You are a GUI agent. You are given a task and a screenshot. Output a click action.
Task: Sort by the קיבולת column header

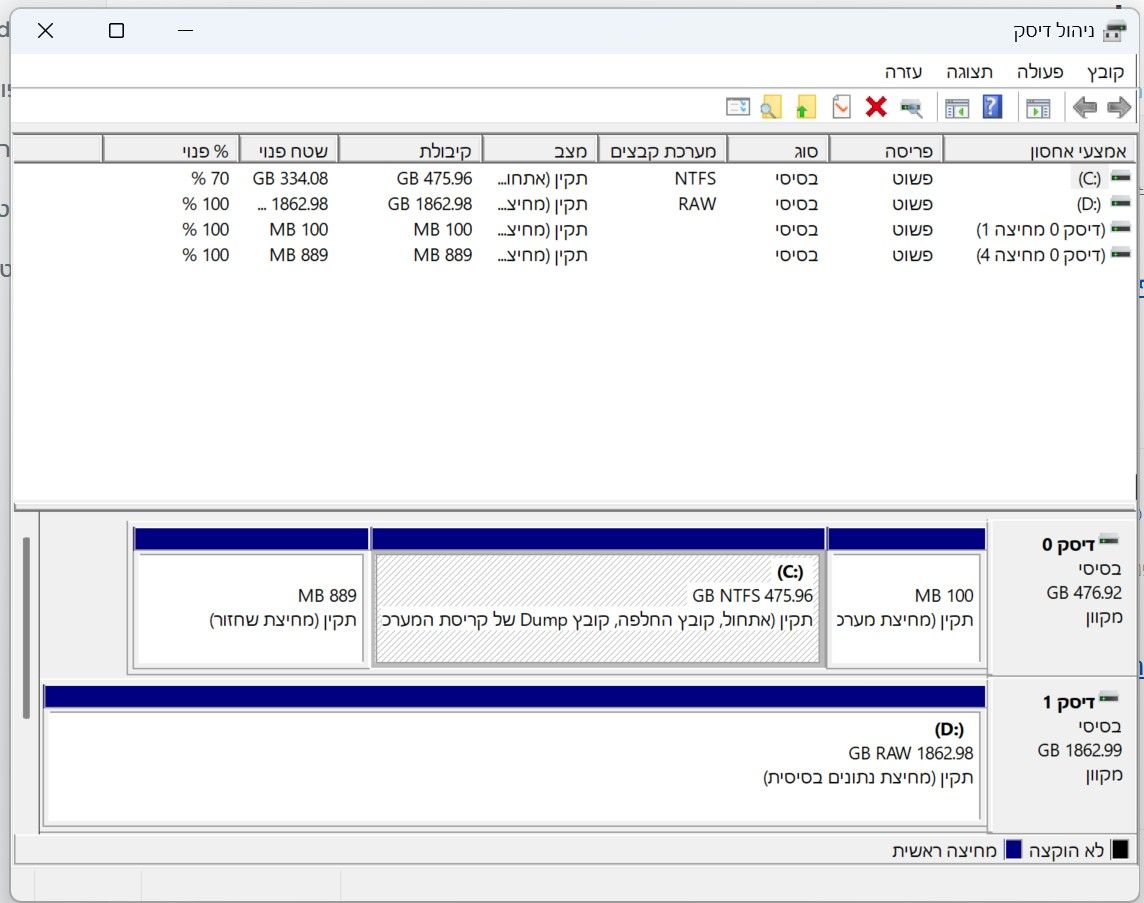410,150
